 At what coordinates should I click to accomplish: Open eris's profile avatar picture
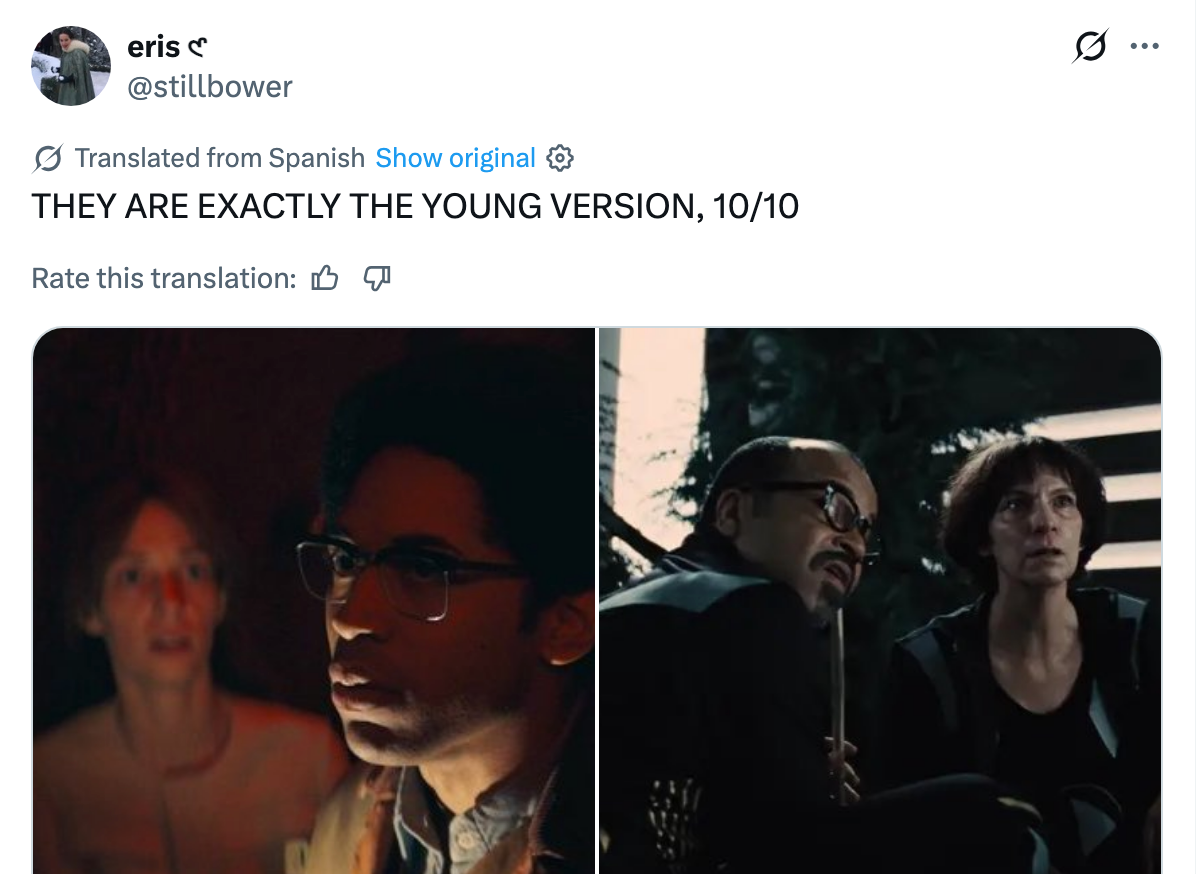[71, 66]
